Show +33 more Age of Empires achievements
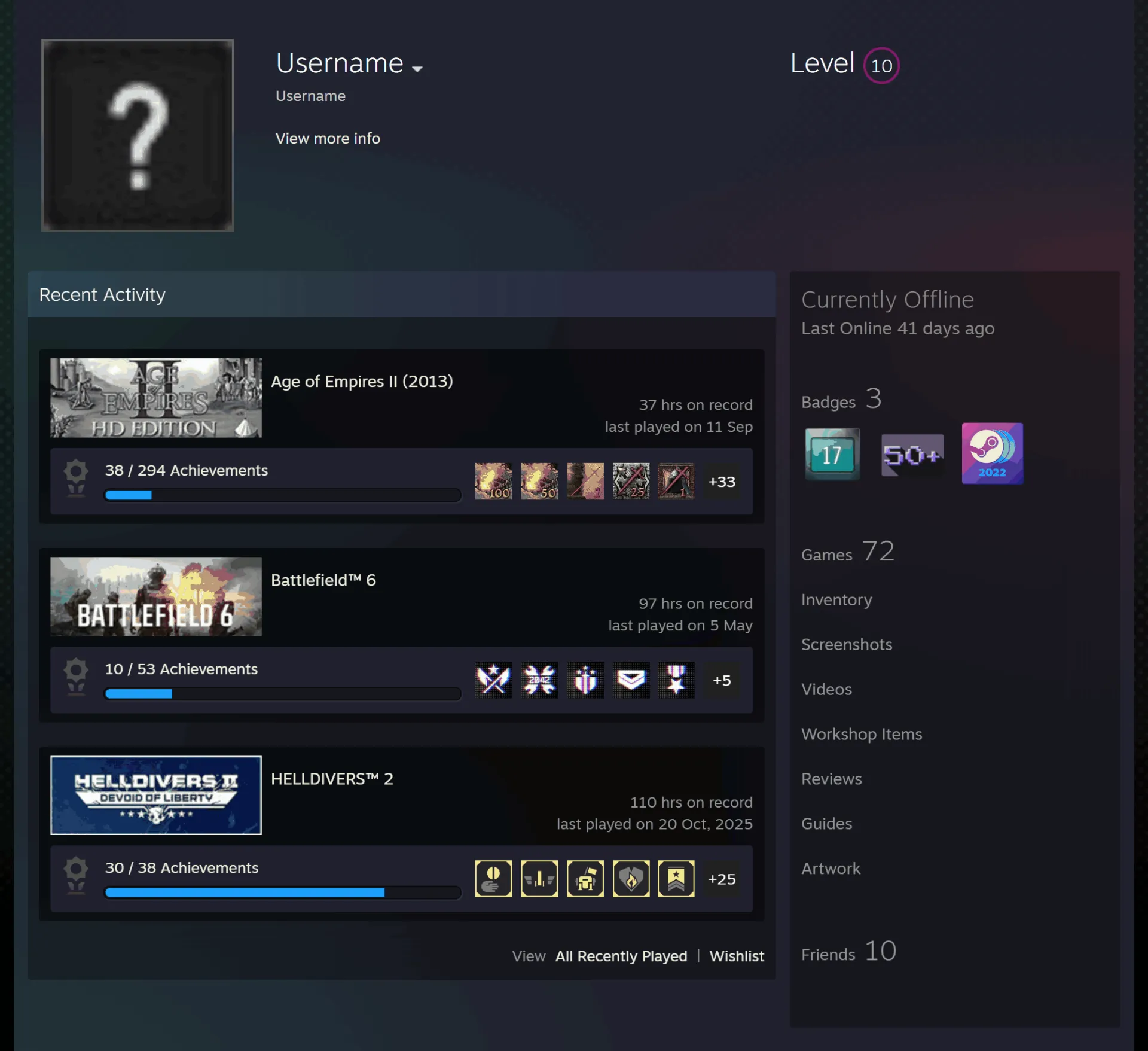Viewport: 1148px width, 1051px height. (x=722, y=481)
